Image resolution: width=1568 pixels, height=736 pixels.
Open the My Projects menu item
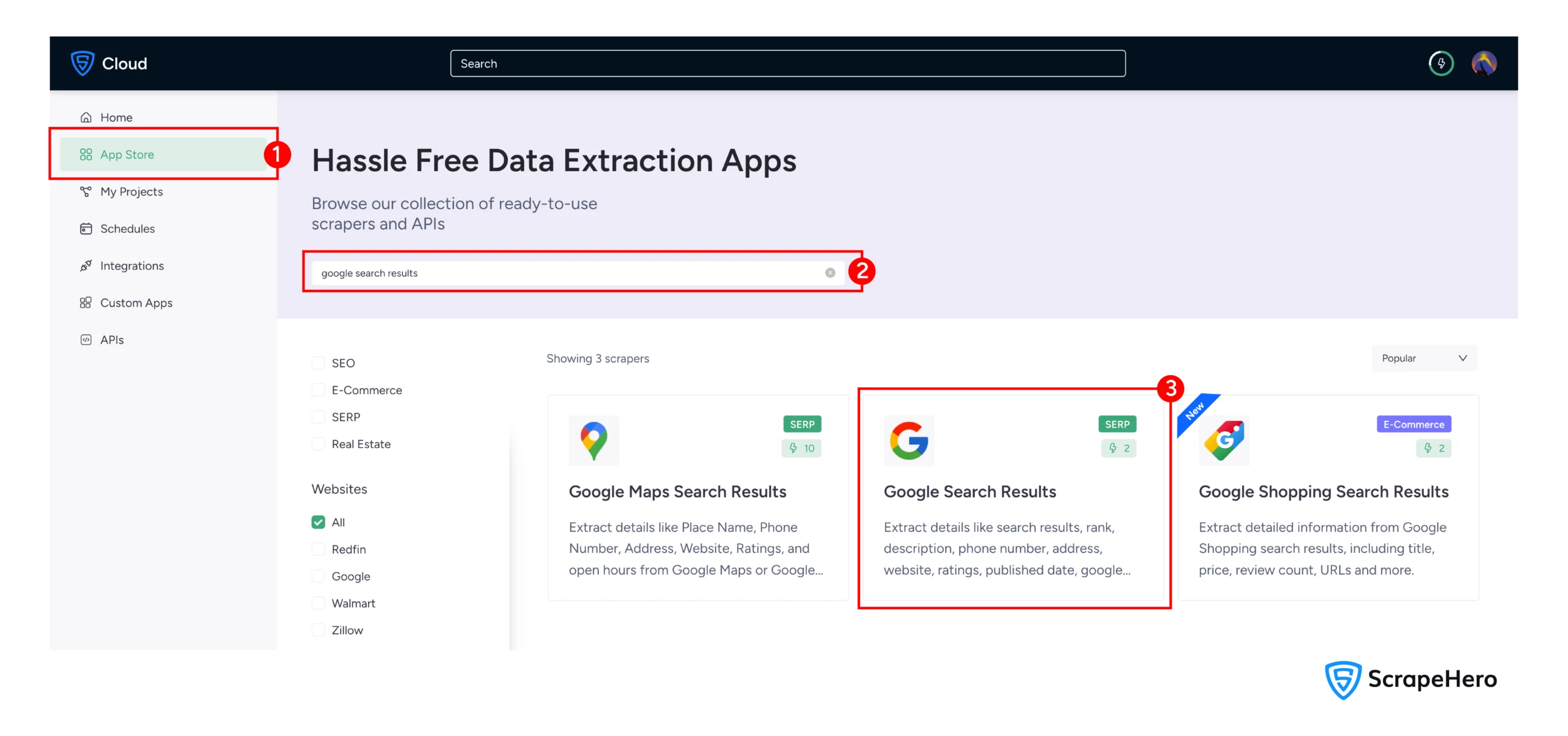tap(131, 191)
